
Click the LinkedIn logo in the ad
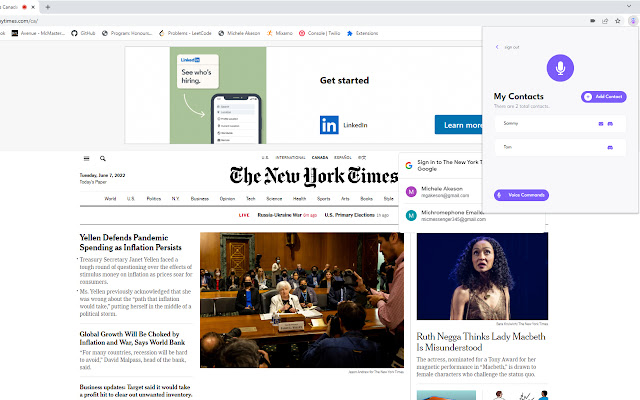coord(329,125)
